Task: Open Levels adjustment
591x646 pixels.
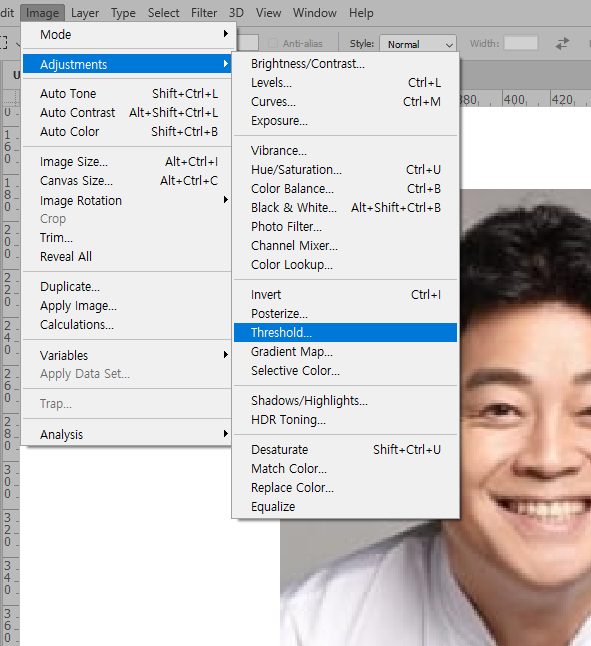Action: coord(346,82)
